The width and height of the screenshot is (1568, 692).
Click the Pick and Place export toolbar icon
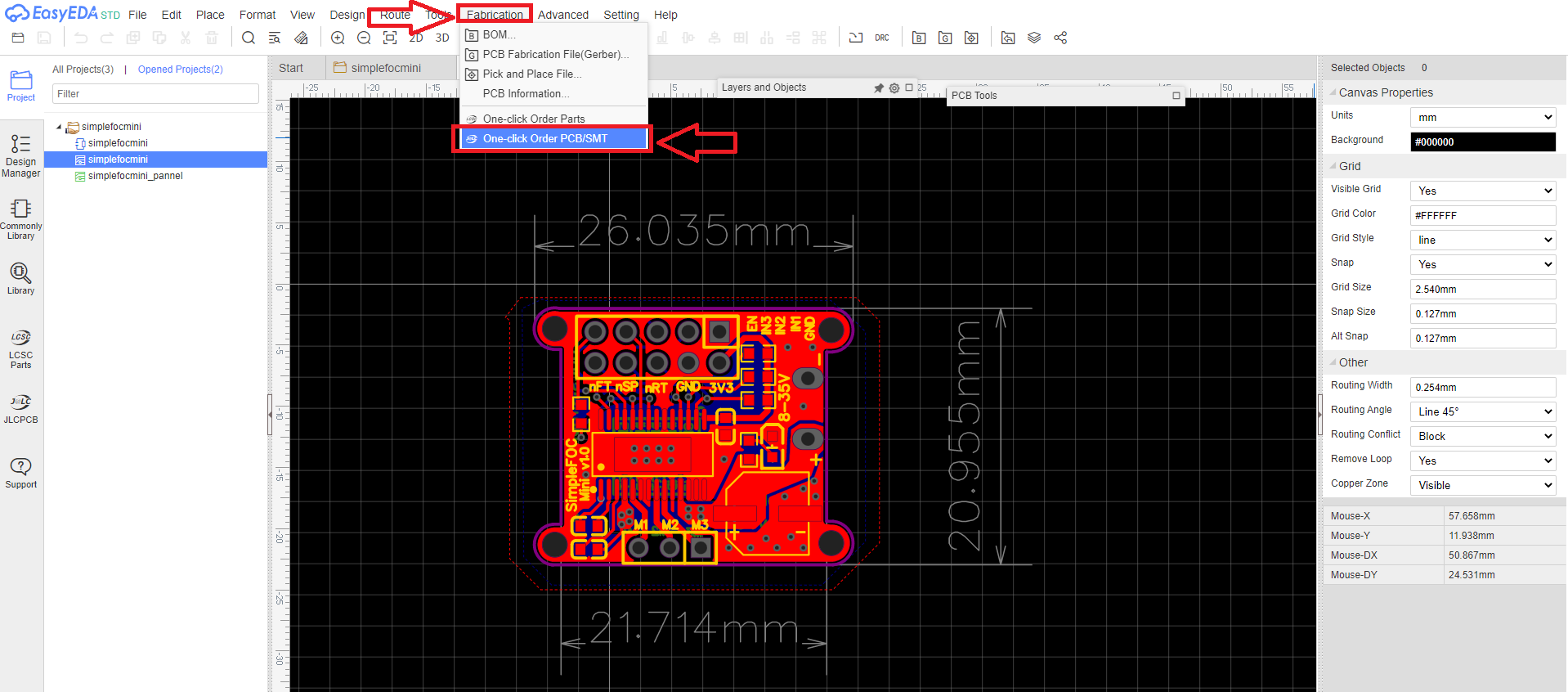click(x=971, y=38)
